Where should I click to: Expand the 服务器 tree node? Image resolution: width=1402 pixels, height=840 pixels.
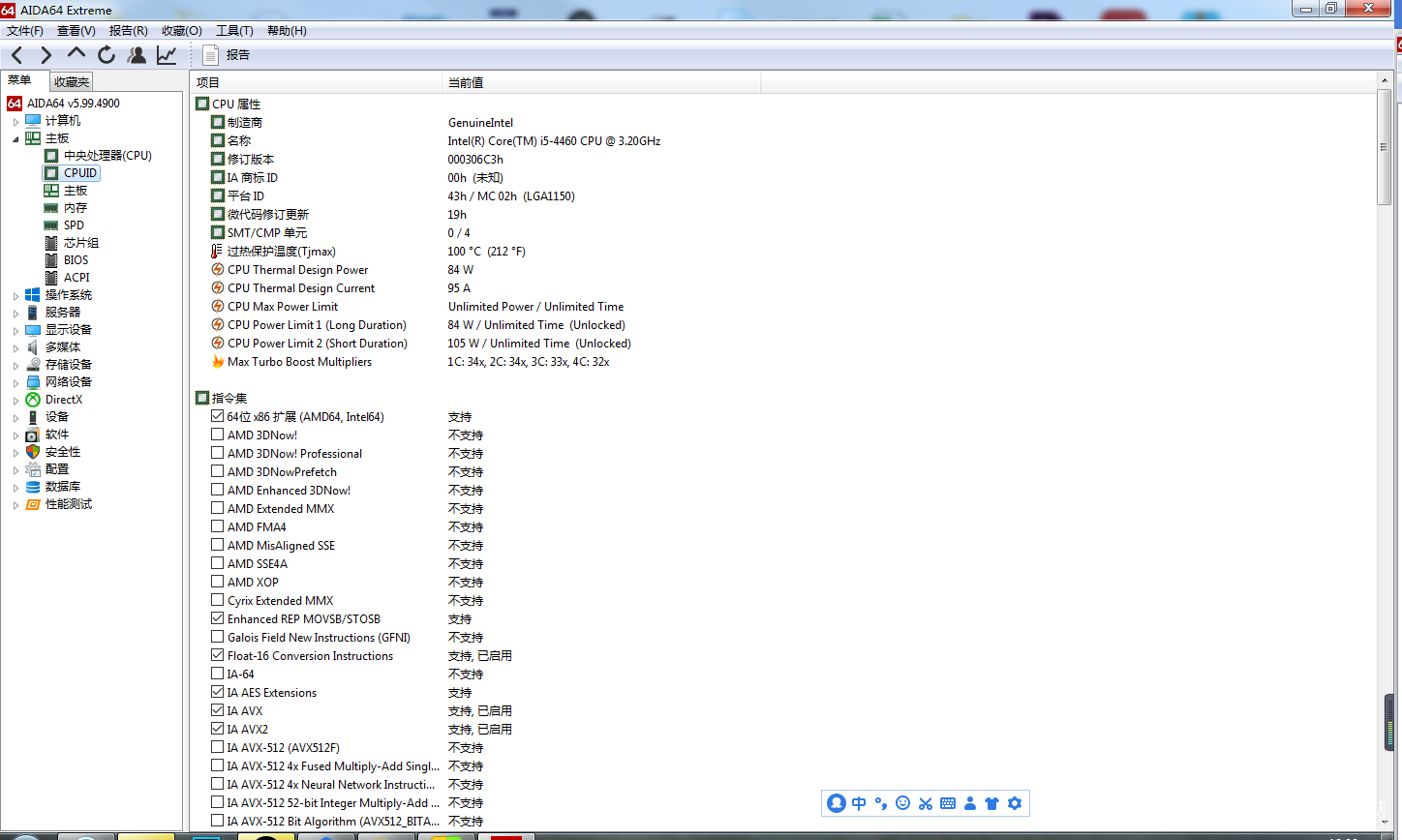[x=15, y=314]
